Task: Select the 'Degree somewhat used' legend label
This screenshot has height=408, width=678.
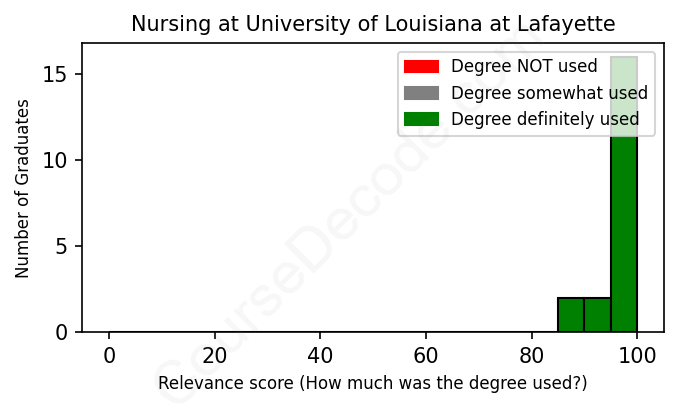Action: [x=549, y=93]
